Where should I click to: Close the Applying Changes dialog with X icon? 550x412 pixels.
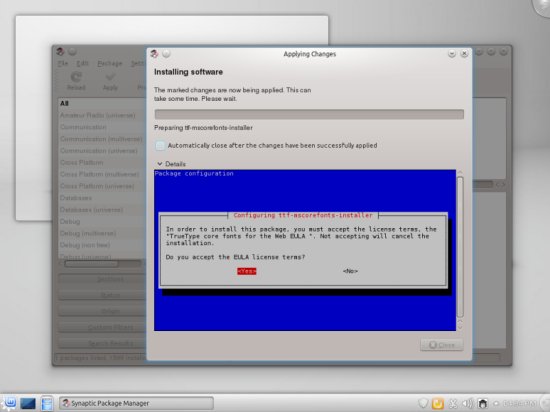coord(464,54)
